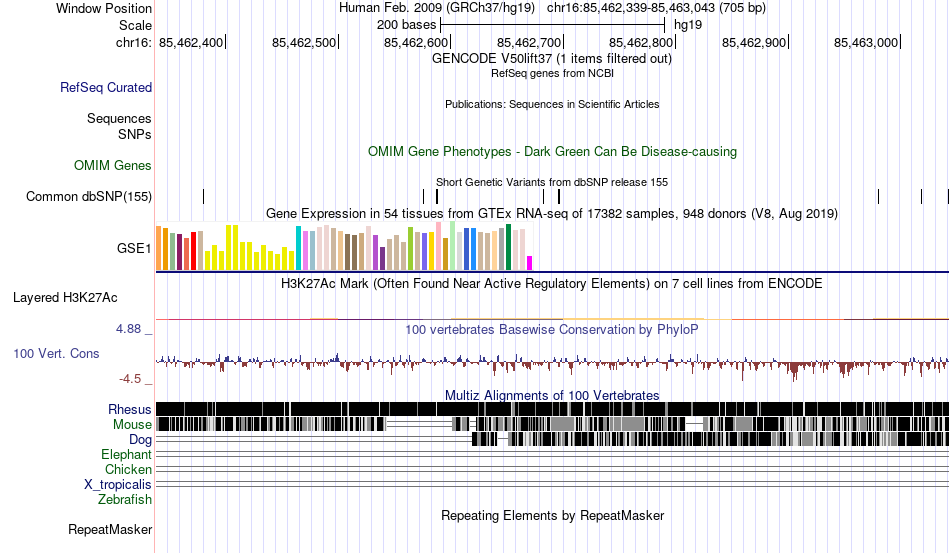Click the -4.5 PhyloP lower value

click(130, 379)
